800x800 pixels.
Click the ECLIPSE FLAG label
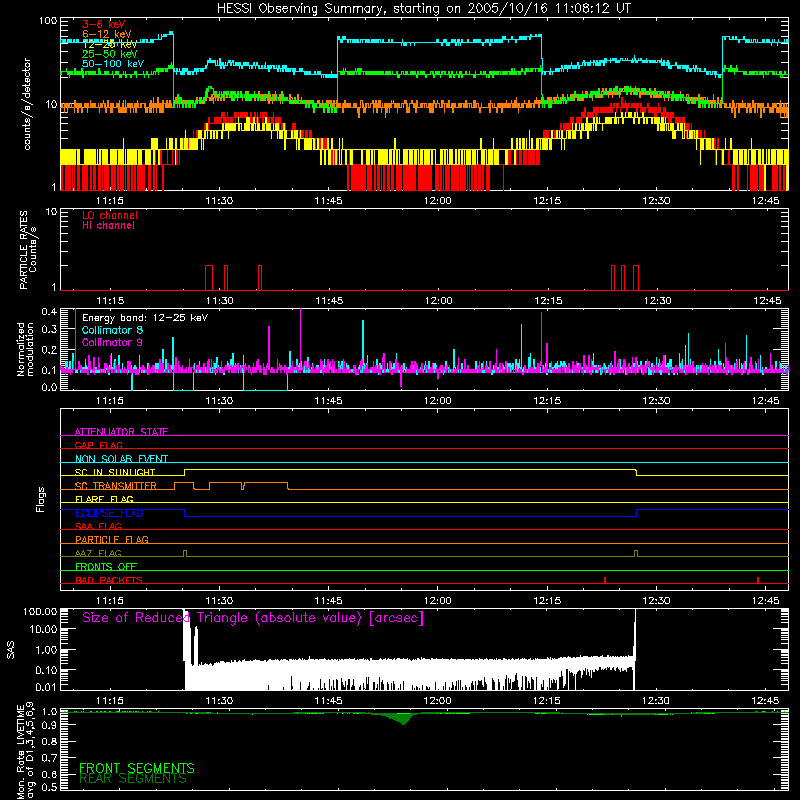pyautogui.click(x=109, y=513)
